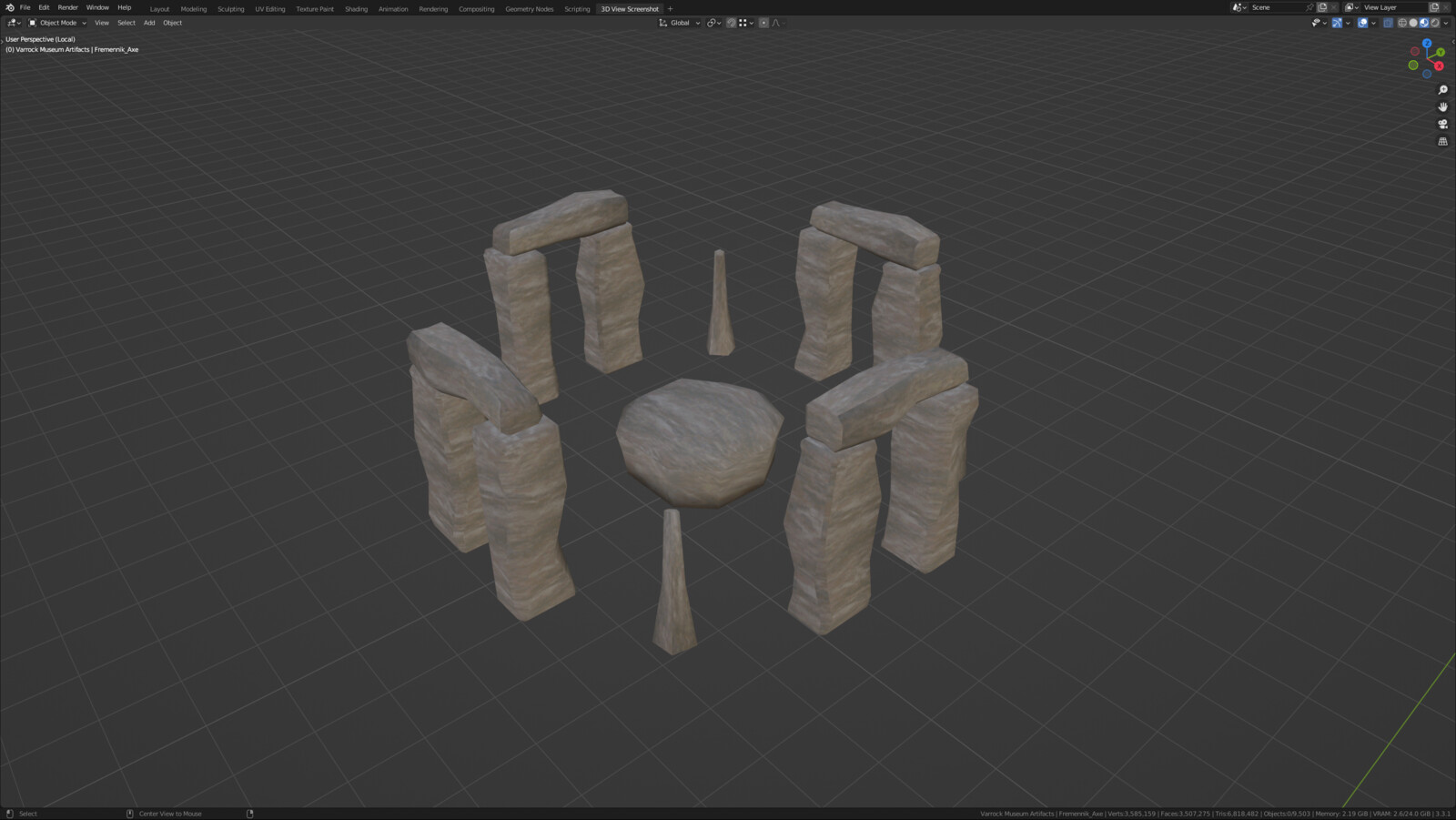Image resolution: width=1456 pixels, height=820 pixels.
Task: Toggle snapping magnet icon
Action: point(731,23)
